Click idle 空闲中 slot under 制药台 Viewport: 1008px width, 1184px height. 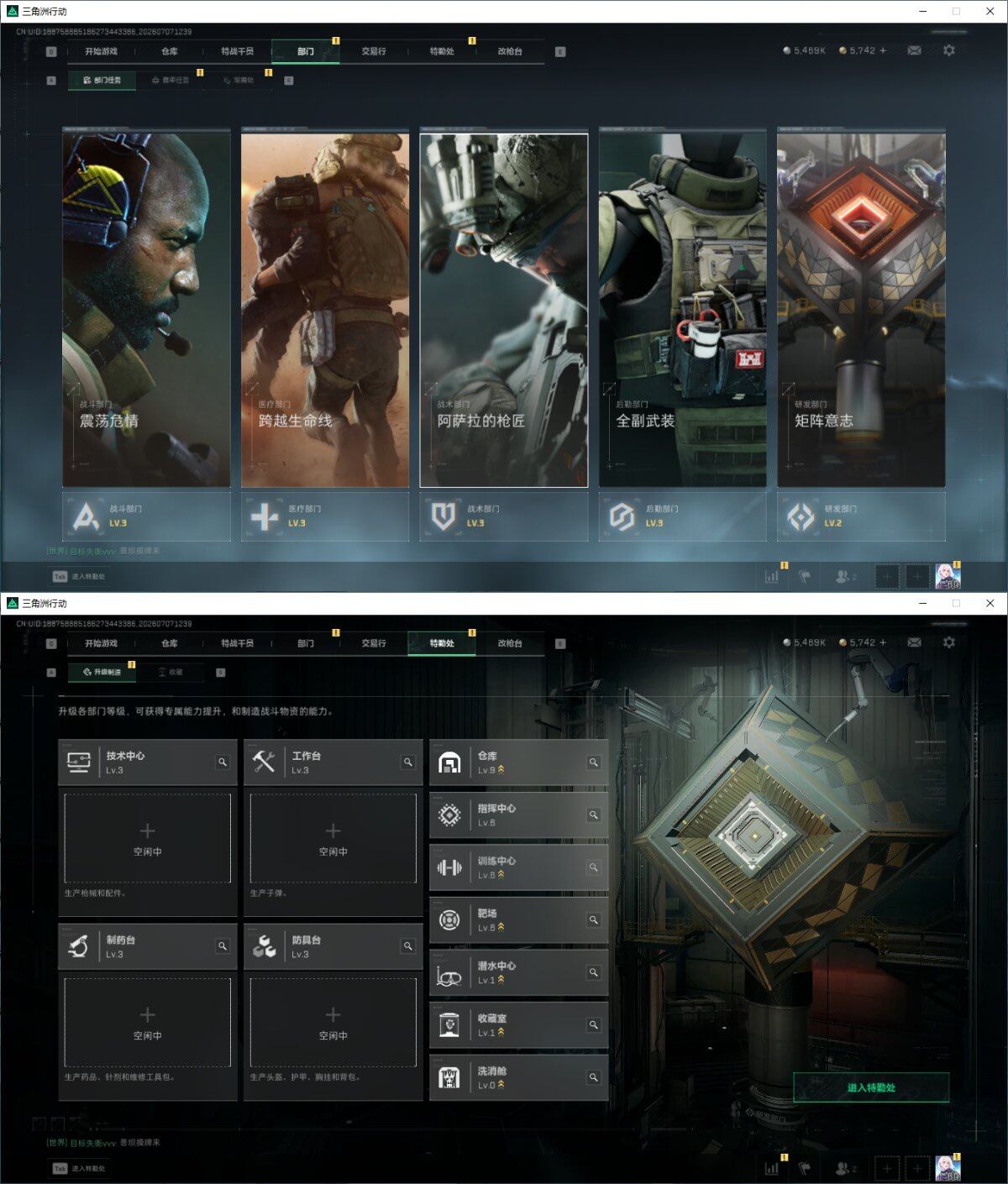click(148, 1023)
